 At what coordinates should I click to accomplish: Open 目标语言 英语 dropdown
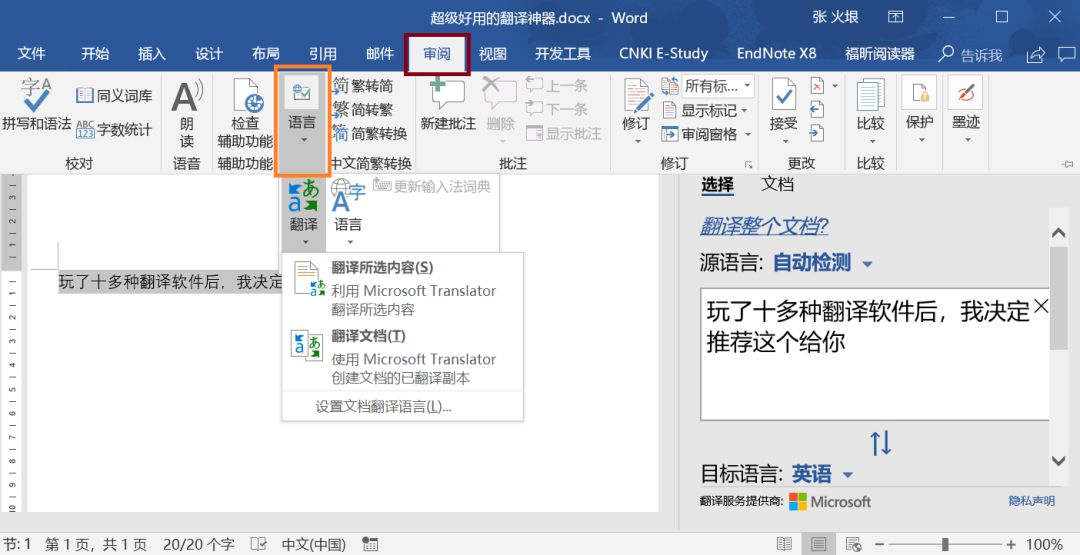coord(822,474)
